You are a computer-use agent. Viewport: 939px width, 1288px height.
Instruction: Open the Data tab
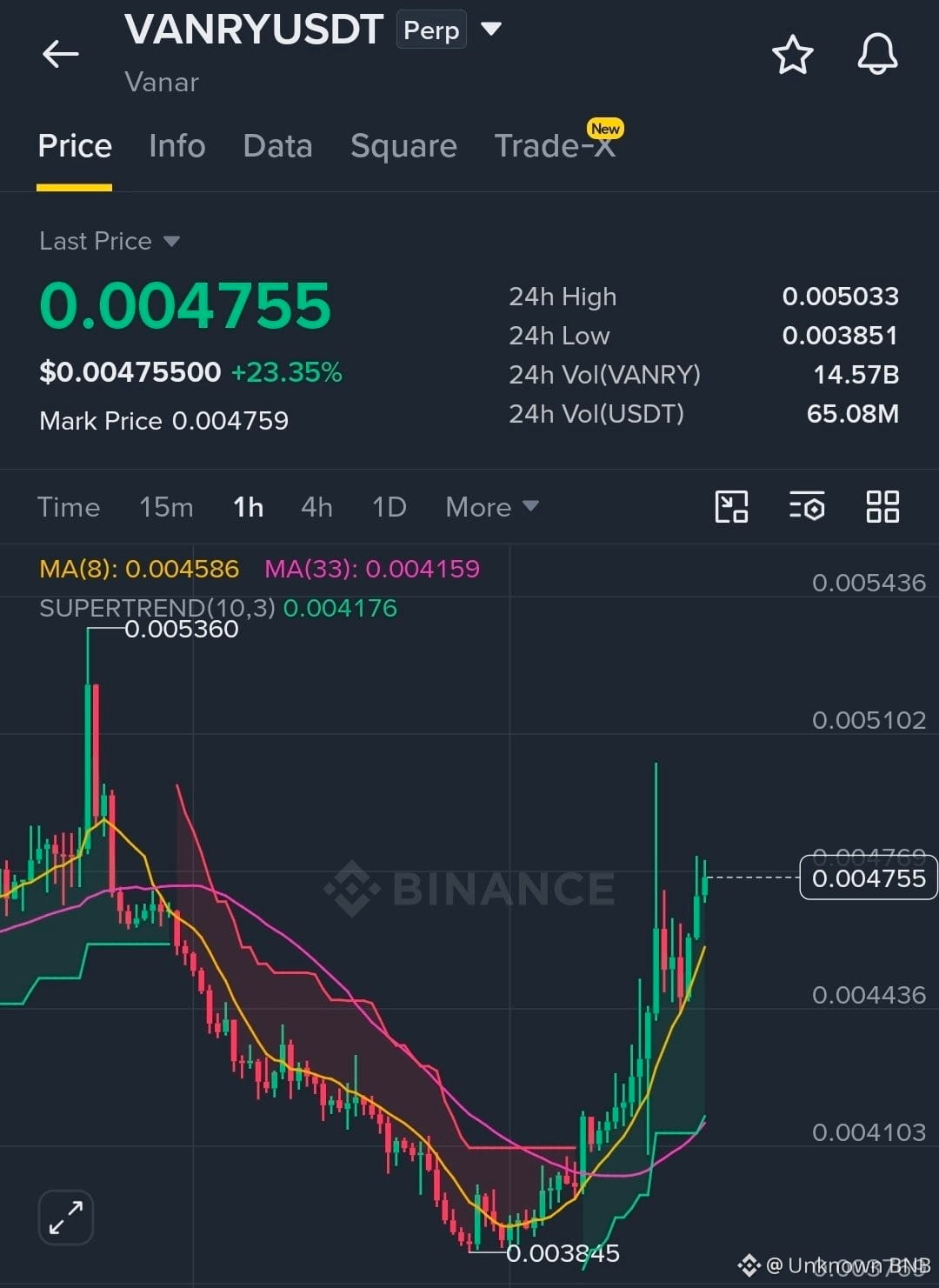pyautogui.click(x=277, y=146)
